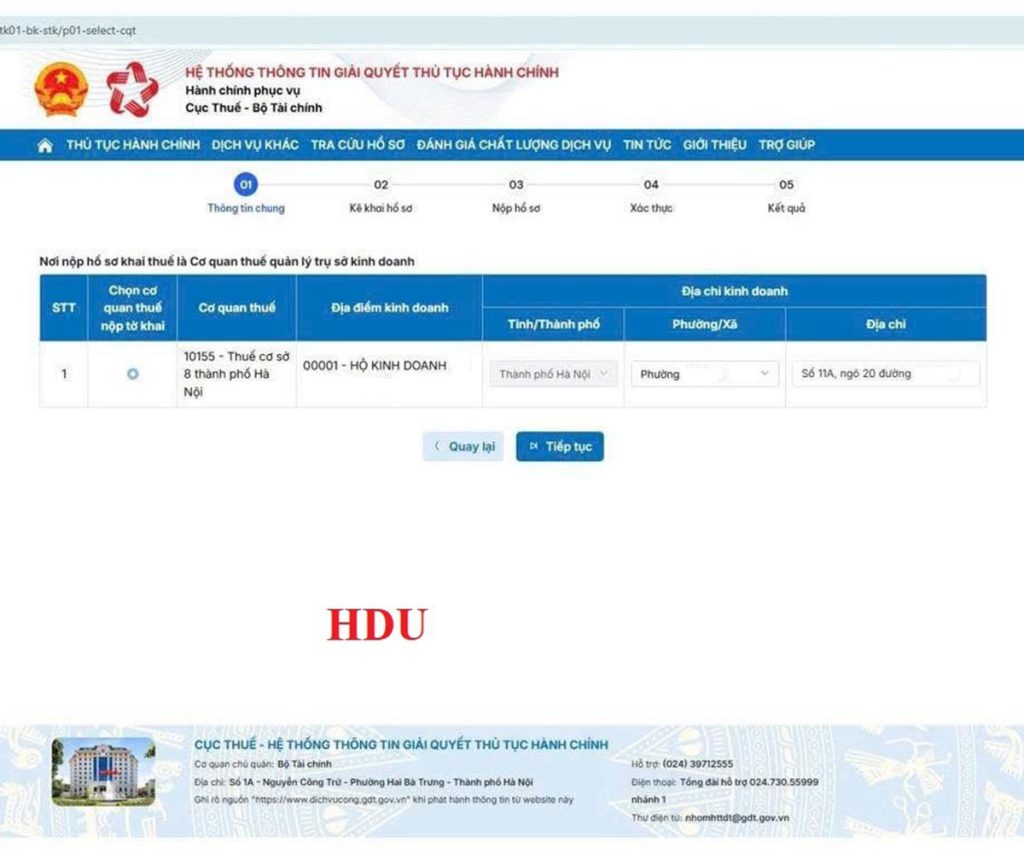
Task: Open the Thành phố Hà Nội dropdown
Action: [x=553, y=374]
